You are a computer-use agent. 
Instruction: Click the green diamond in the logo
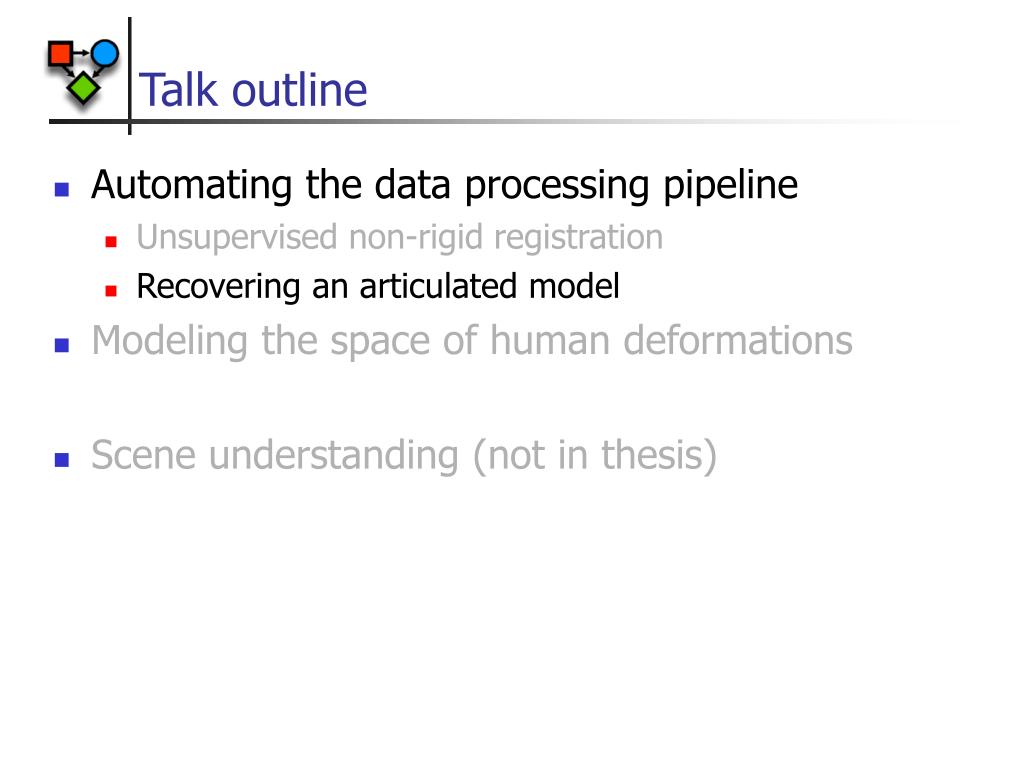tap(84, 88)
